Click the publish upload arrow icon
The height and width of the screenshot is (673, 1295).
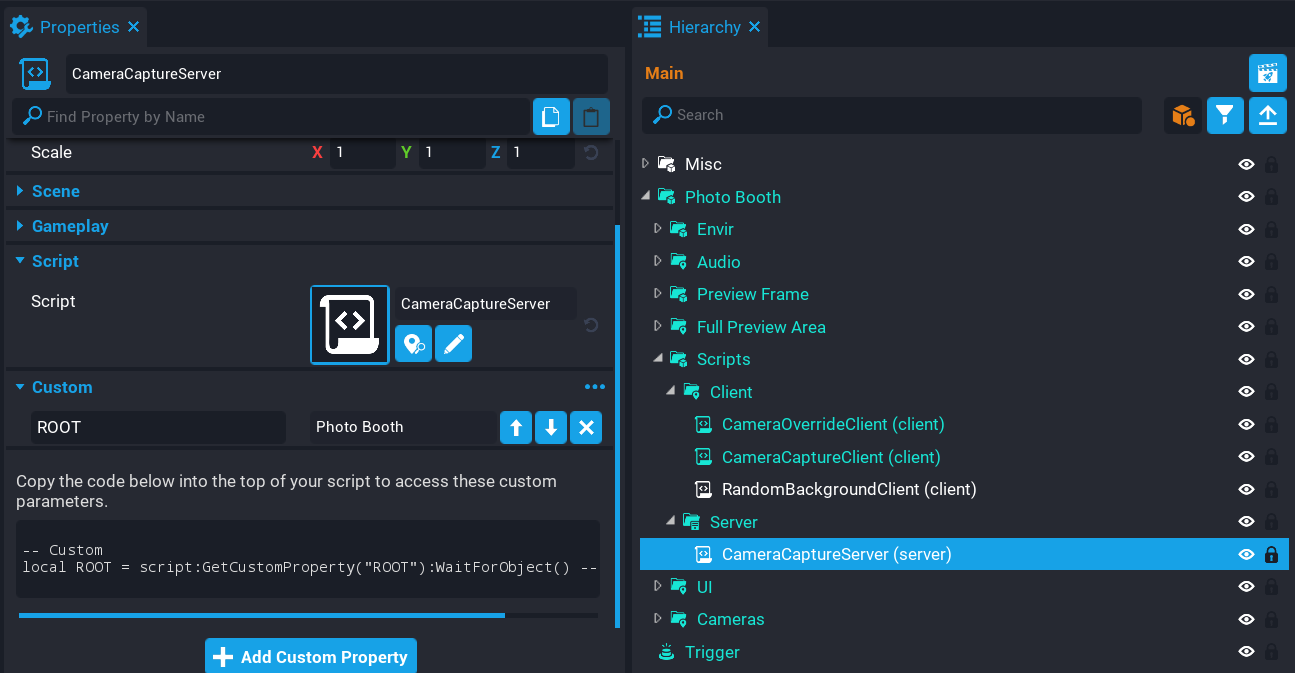1267,115
